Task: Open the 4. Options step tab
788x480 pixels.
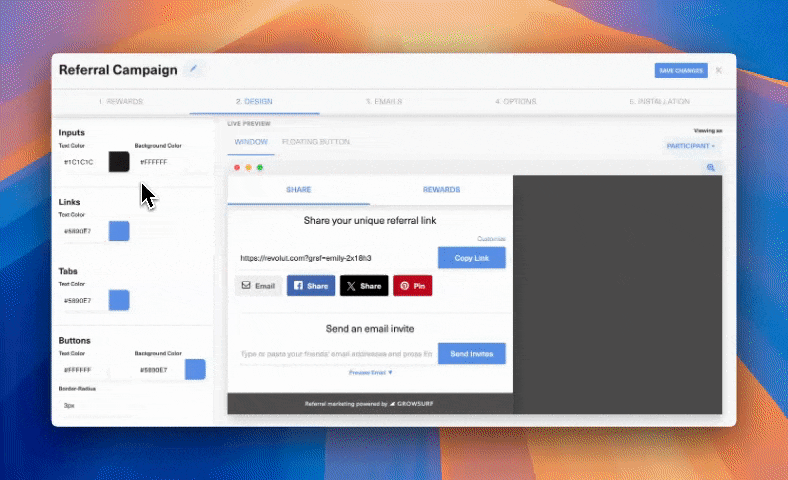Action: coord(516,102)
